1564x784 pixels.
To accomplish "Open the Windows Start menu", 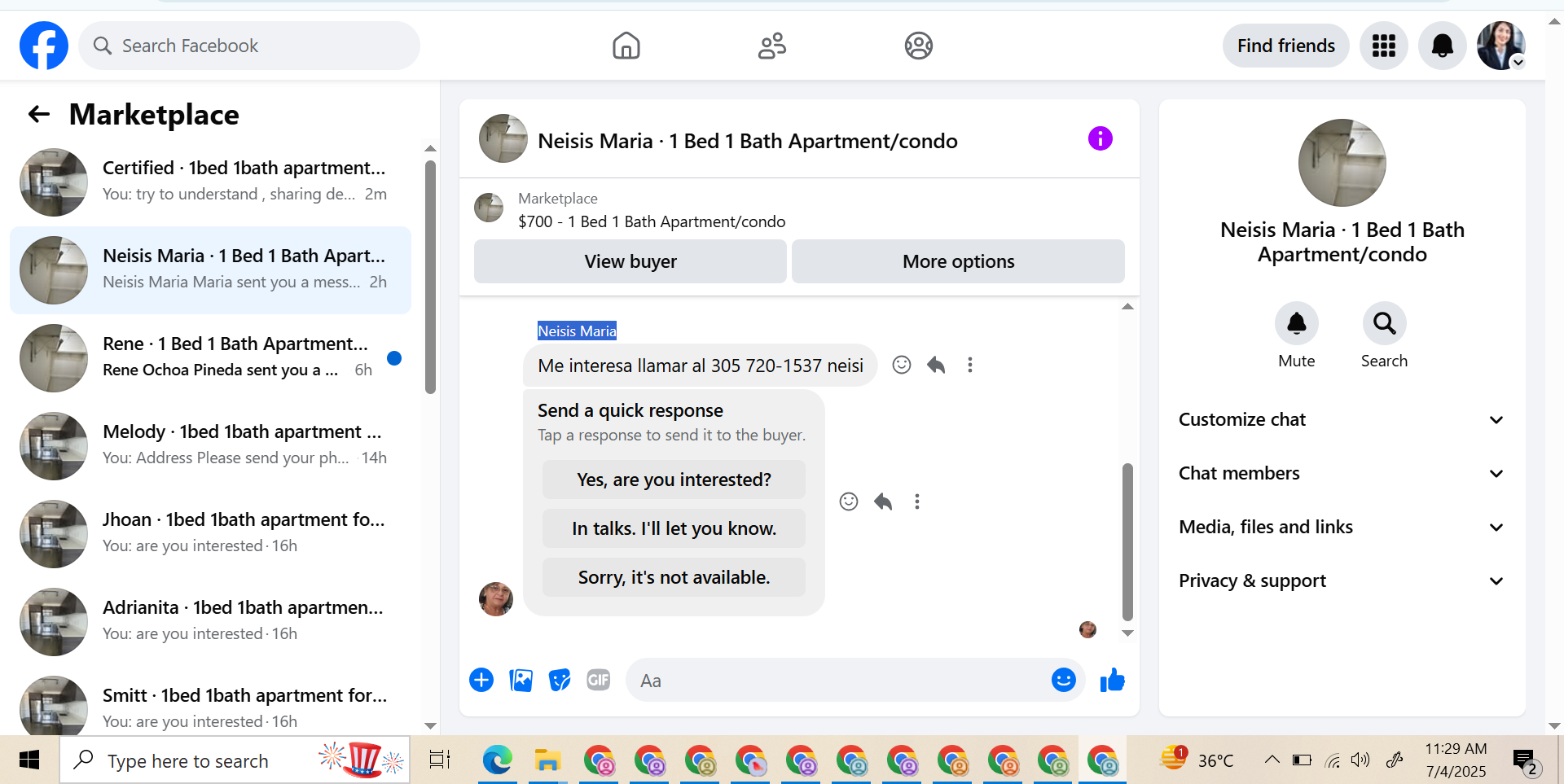I will [x=29, y=760].
